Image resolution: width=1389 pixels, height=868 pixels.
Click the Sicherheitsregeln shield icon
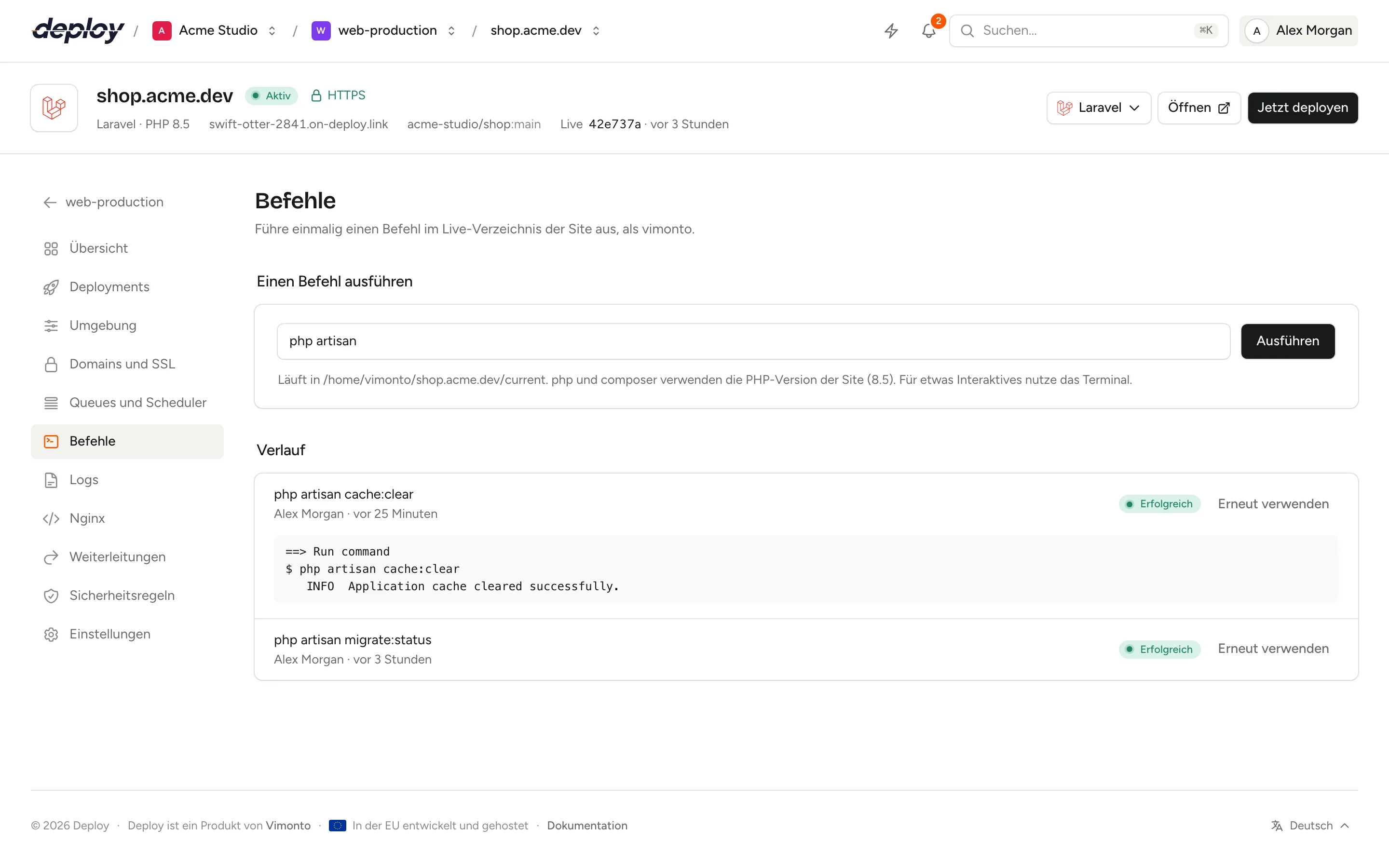pyautogui.click(x=51, y=596)
